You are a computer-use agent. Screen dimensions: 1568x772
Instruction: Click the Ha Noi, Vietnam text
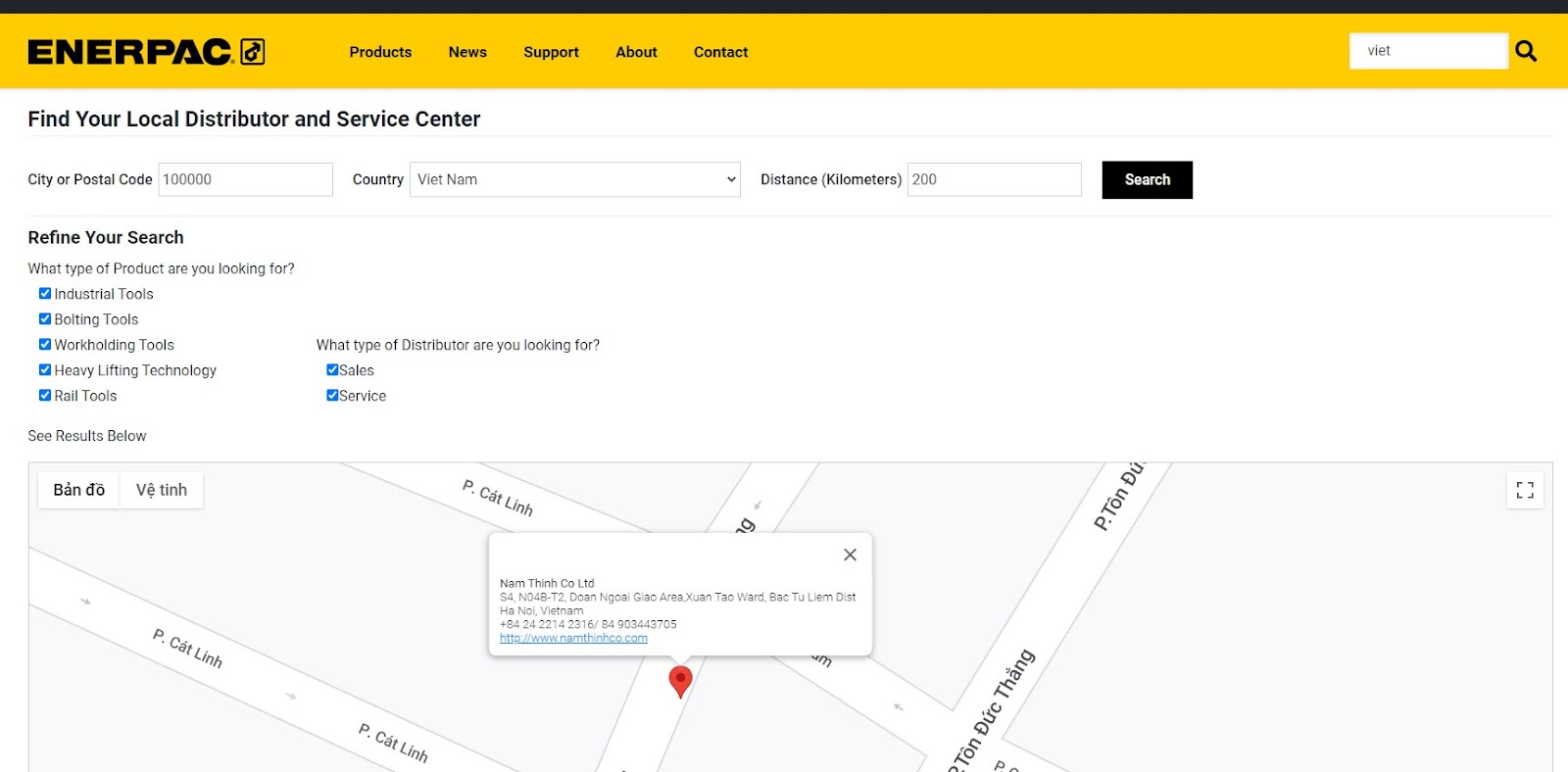pos(541,610)
